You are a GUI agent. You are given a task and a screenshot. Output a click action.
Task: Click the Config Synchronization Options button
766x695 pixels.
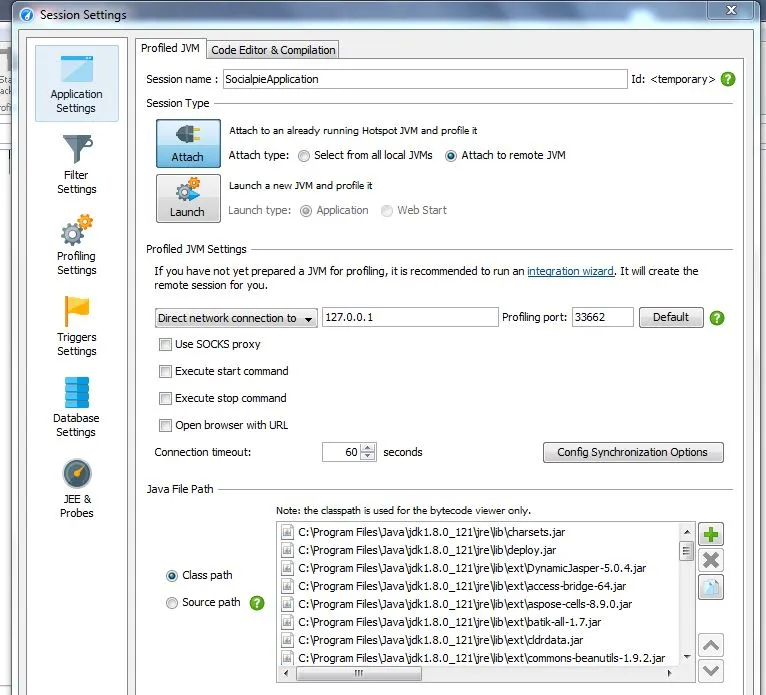pos(632,452)
